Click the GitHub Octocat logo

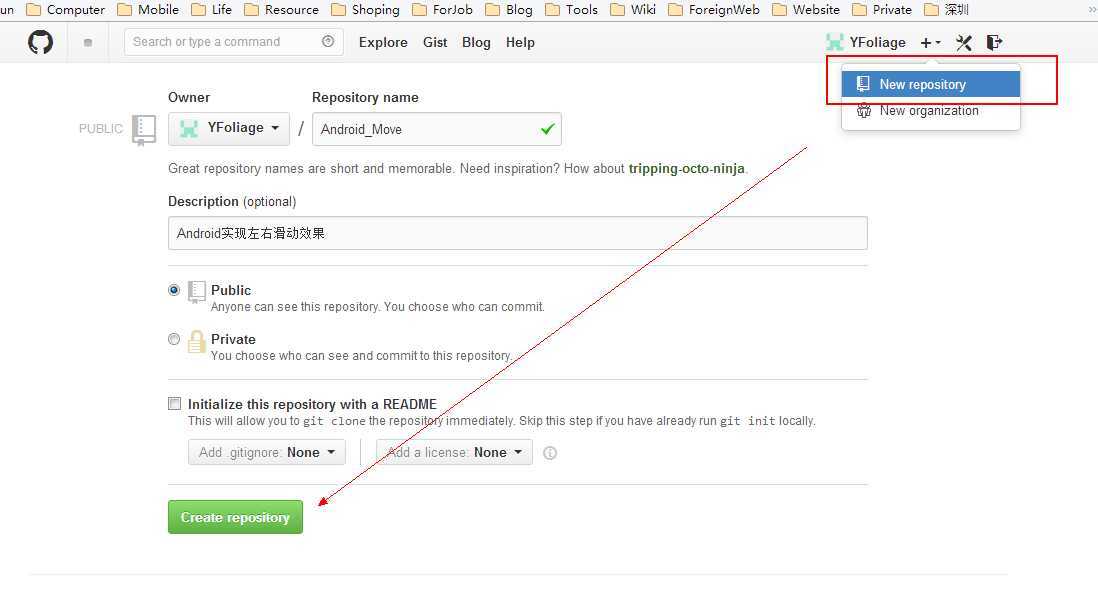click(40, 42)
